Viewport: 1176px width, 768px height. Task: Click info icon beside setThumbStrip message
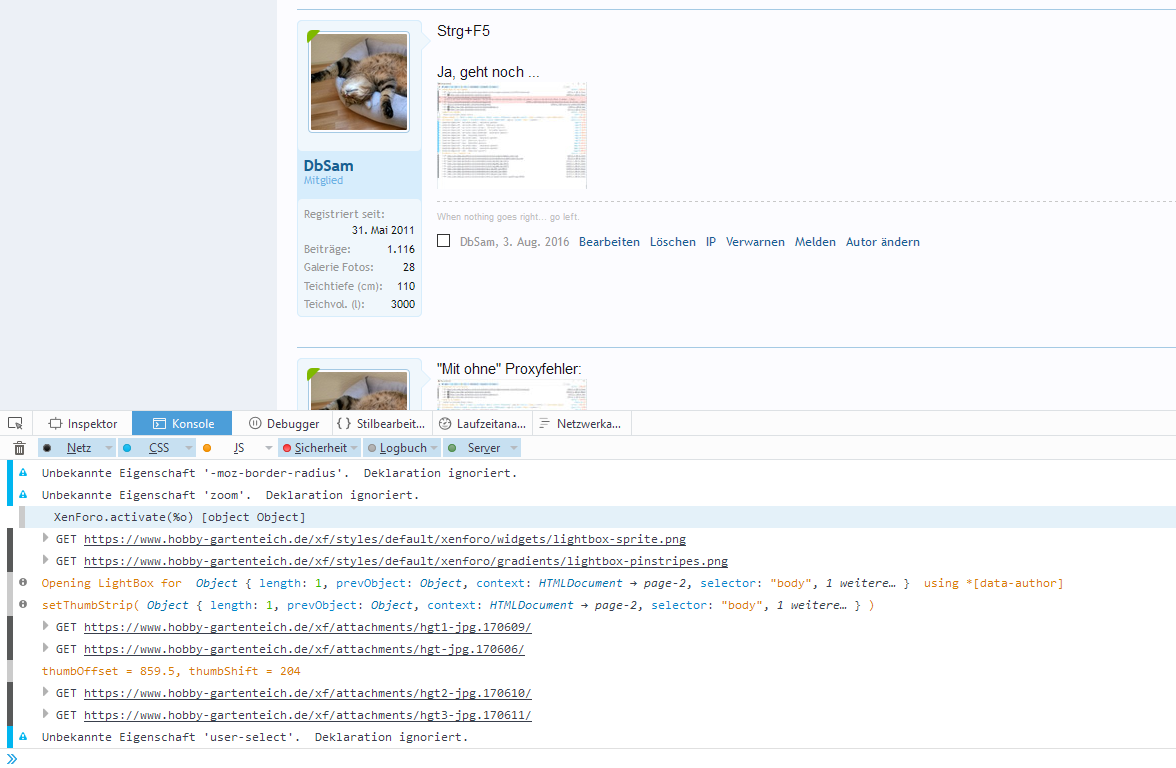[23, 604]
